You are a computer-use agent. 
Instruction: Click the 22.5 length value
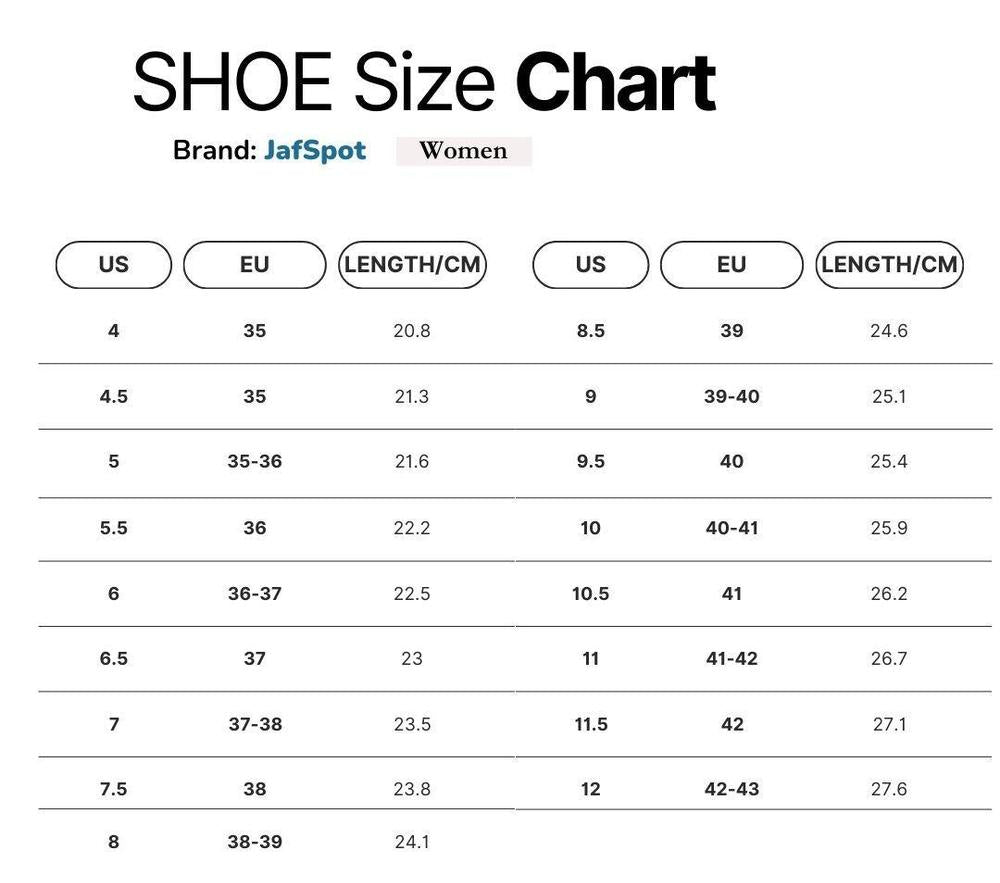[x=412, y=594]
